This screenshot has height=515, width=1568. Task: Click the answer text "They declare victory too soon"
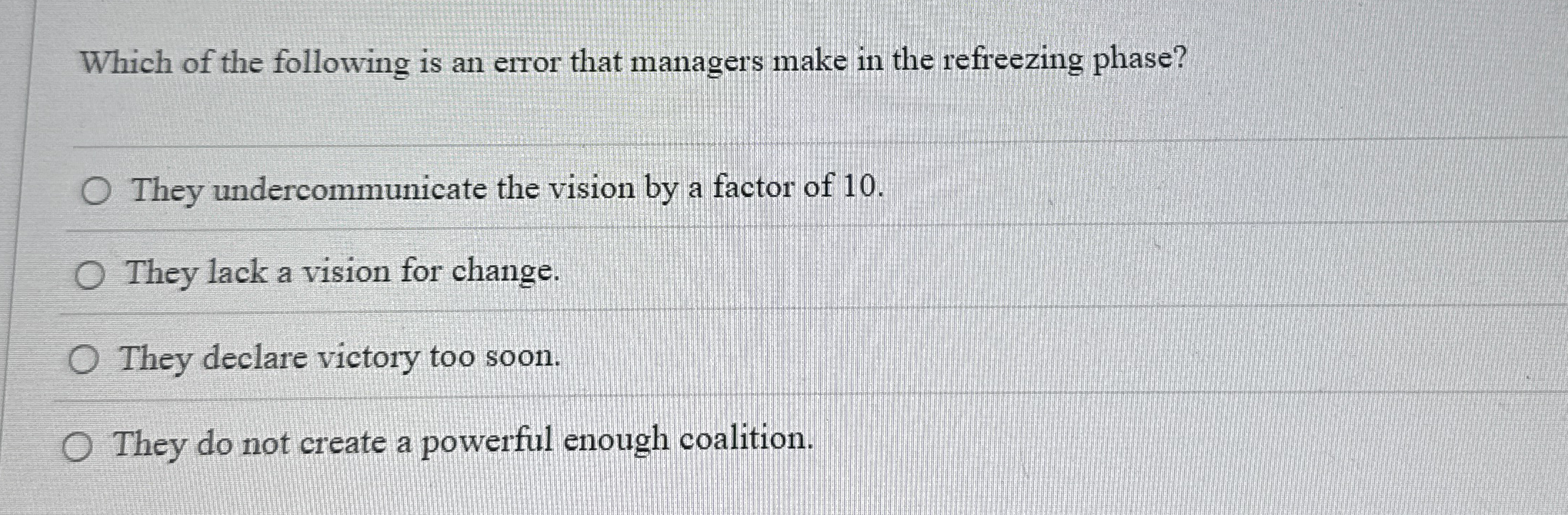pyautogui.click(x=339, y=357)
